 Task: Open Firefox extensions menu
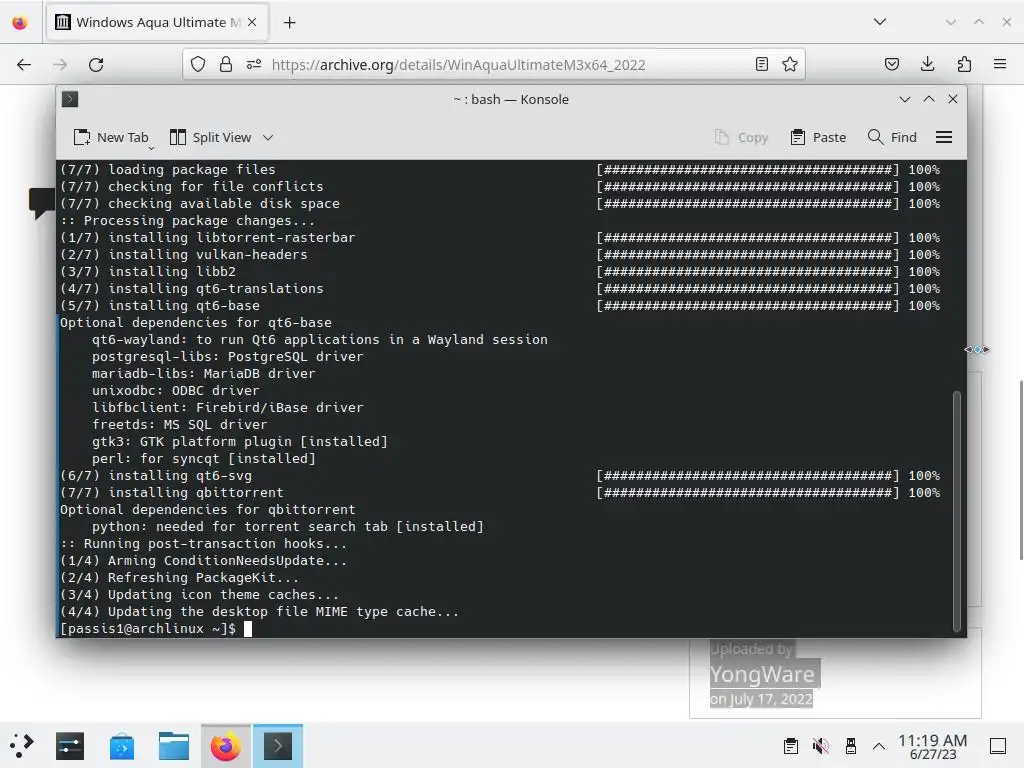tap(964, 64)
